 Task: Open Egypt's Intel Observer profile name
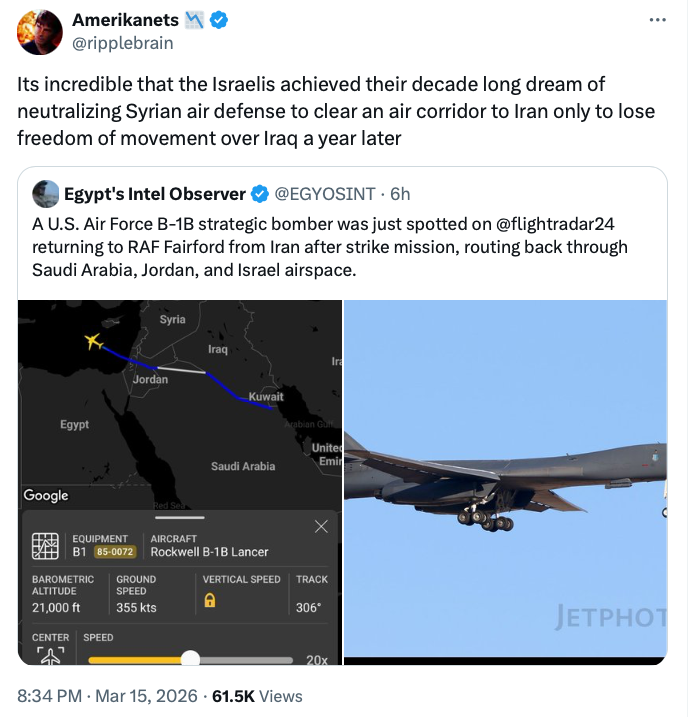click(x=154, y=193)
